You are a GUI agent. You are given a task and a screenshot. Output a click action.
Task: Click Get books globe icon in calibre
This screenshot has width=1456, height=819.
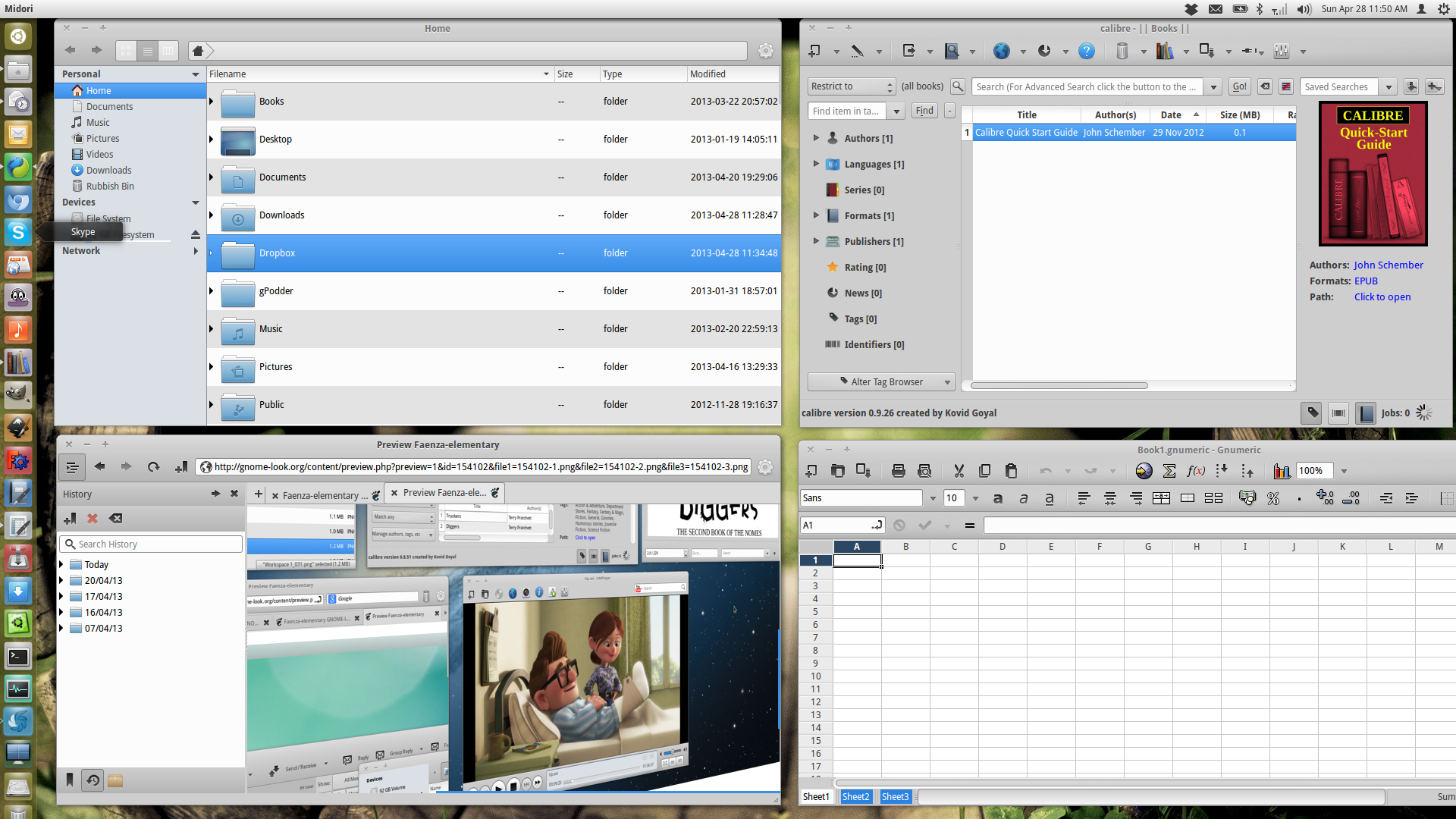pos(1002,51)
